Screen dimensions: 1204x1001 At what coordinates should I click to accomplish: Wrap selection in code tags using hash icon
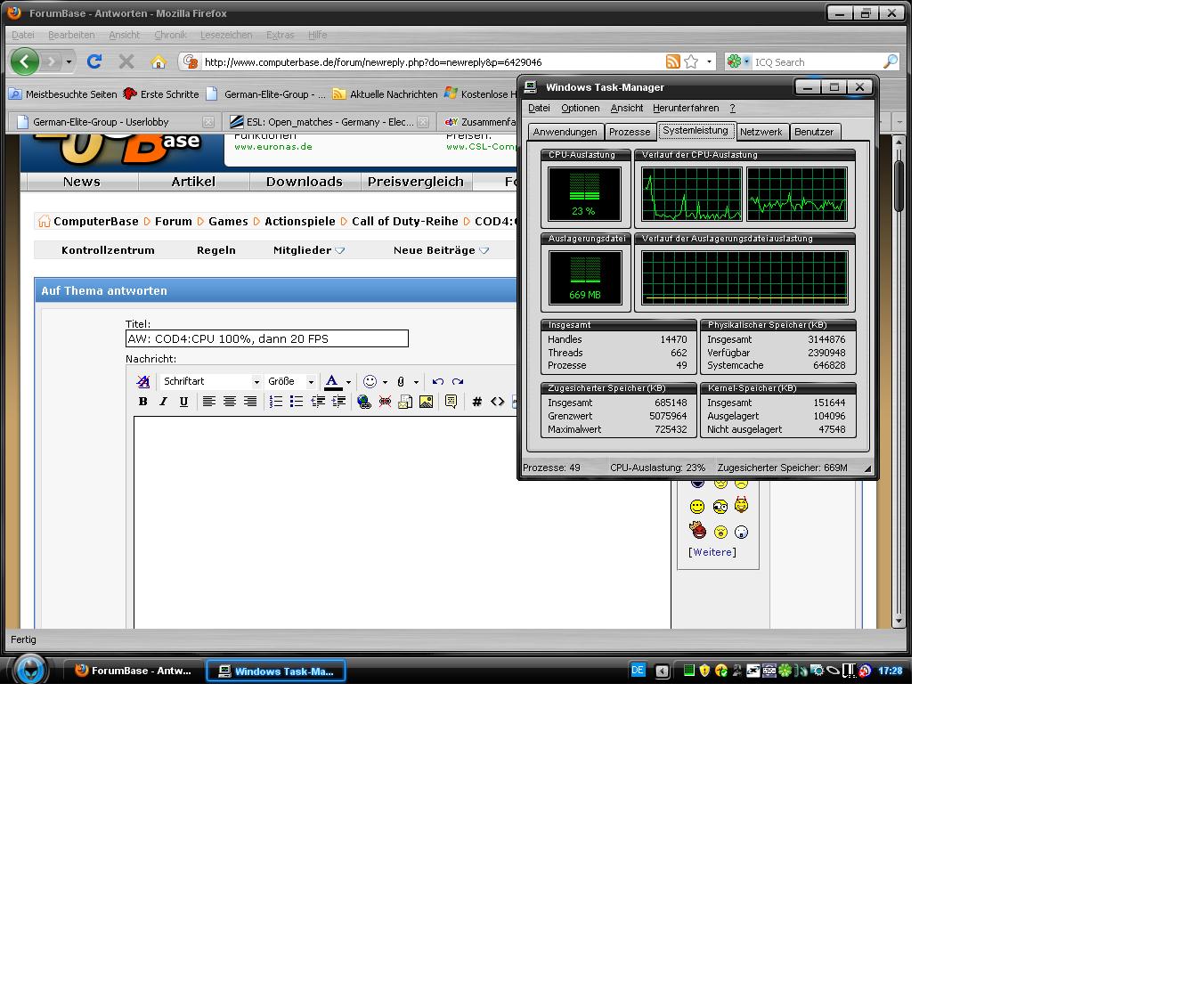click(x=476, y=402)
